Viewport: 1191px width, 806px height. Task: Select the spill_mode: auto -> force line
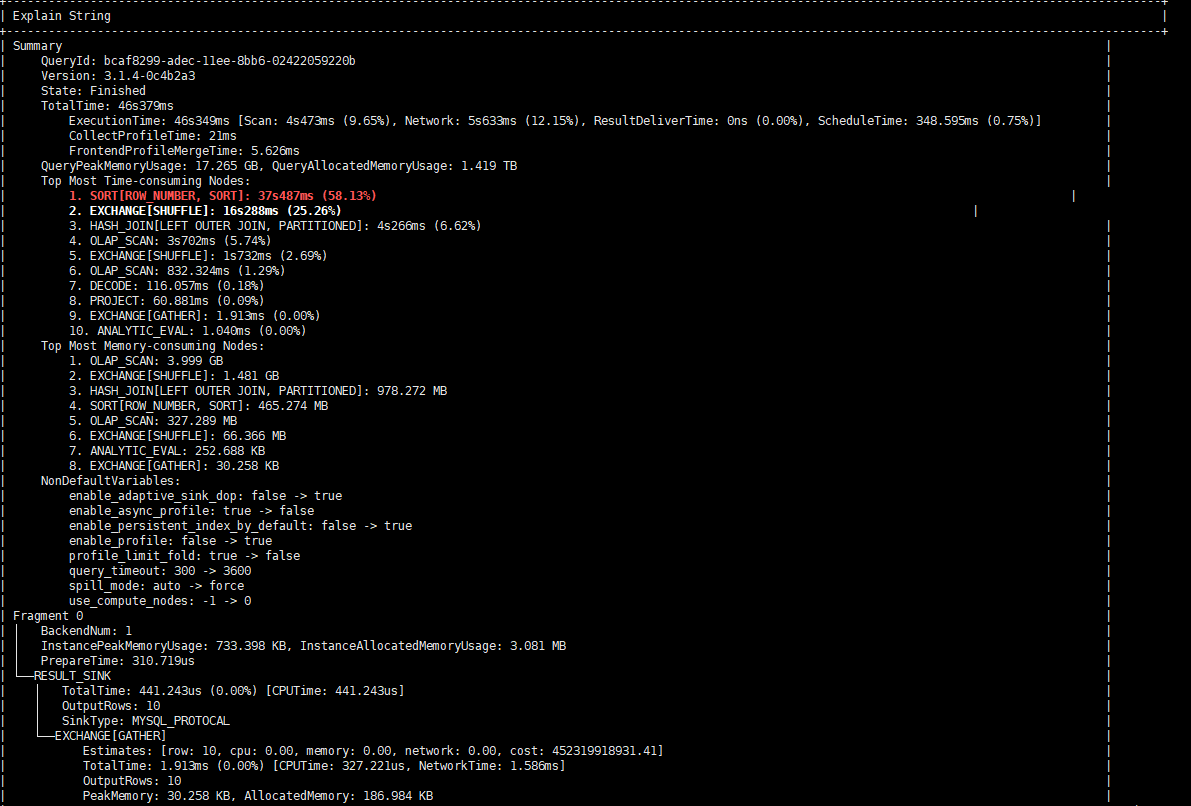tap(156, 586)
